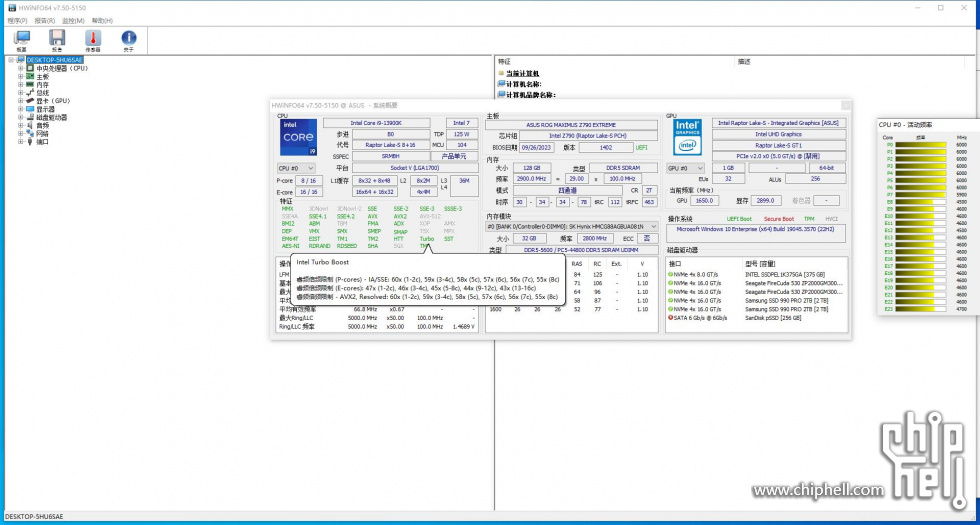Click the AVX2 feature flag
980x525 pixels.
click(x=400, y=216)
